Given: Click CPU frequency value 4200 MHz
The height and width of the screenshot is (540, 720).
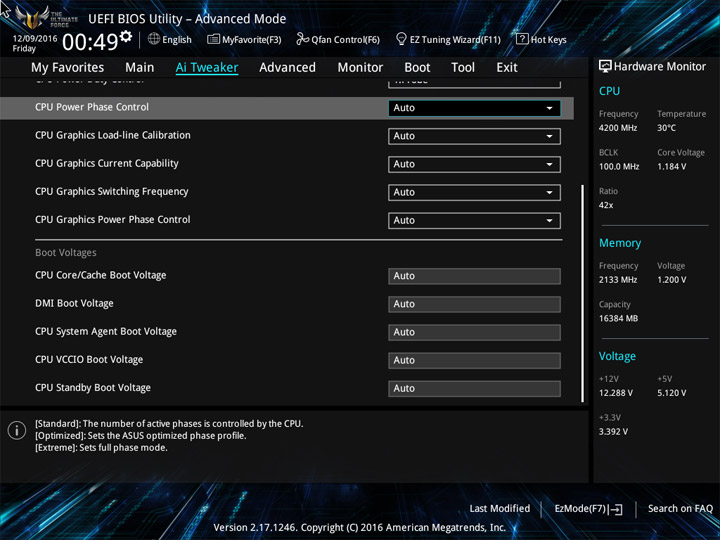Looking at the screenshot, I should (618, 128).
